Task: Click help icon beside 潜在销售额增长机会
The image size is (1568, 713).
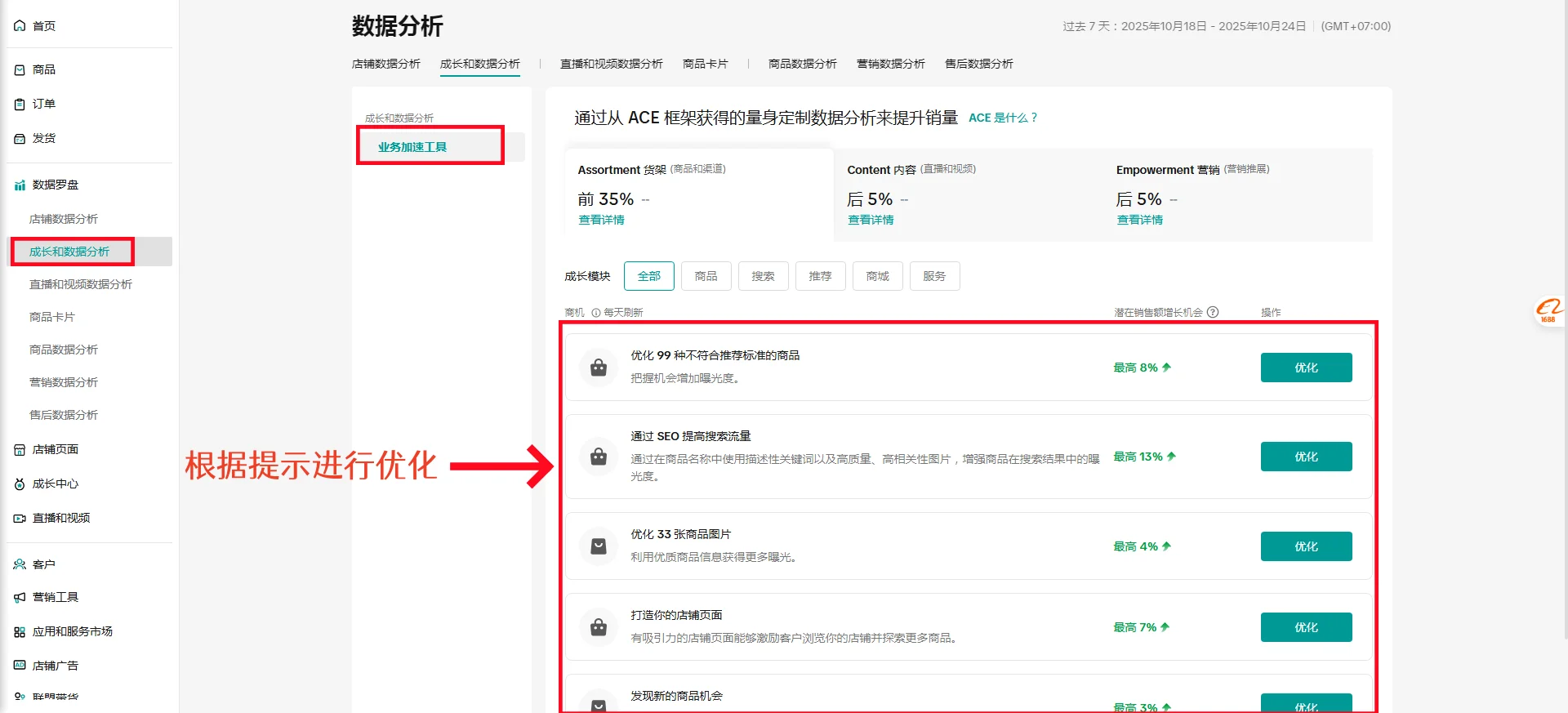Action: click(1213, 312)
